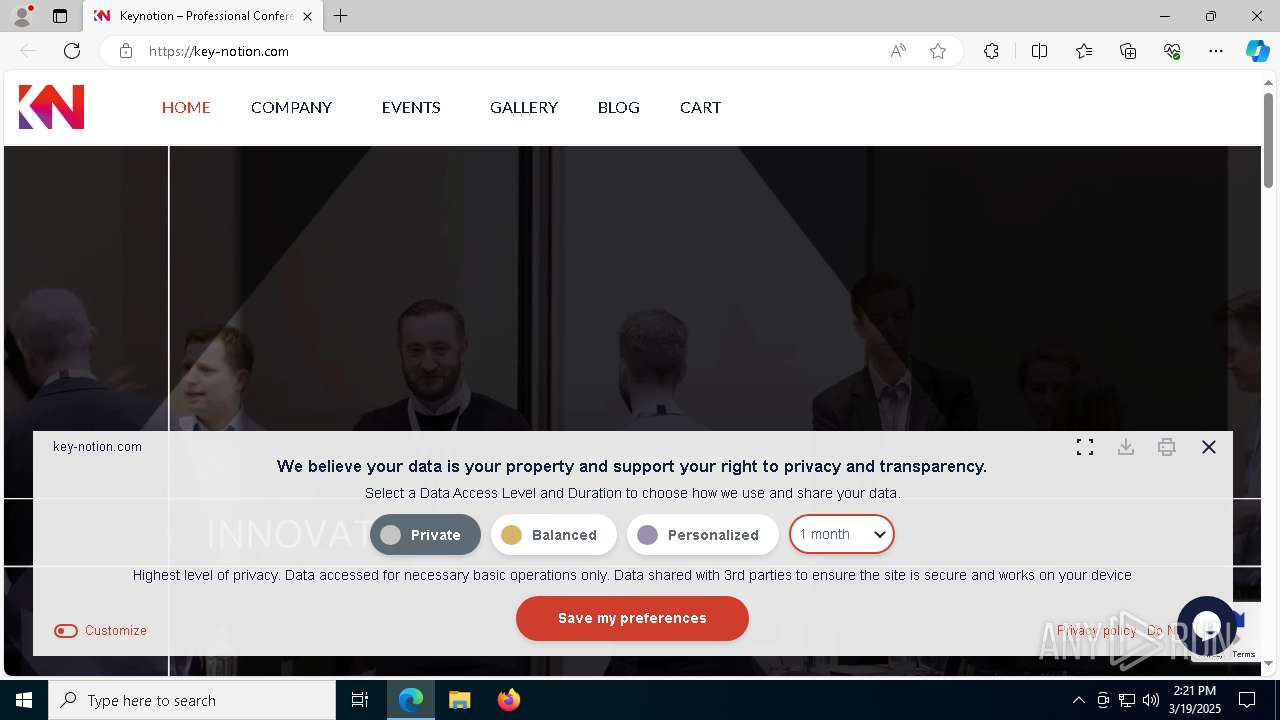Screen dimensions: 1280x720
Task: Open Microsoft Edge from taskbar
Action: tap(411, 700)
